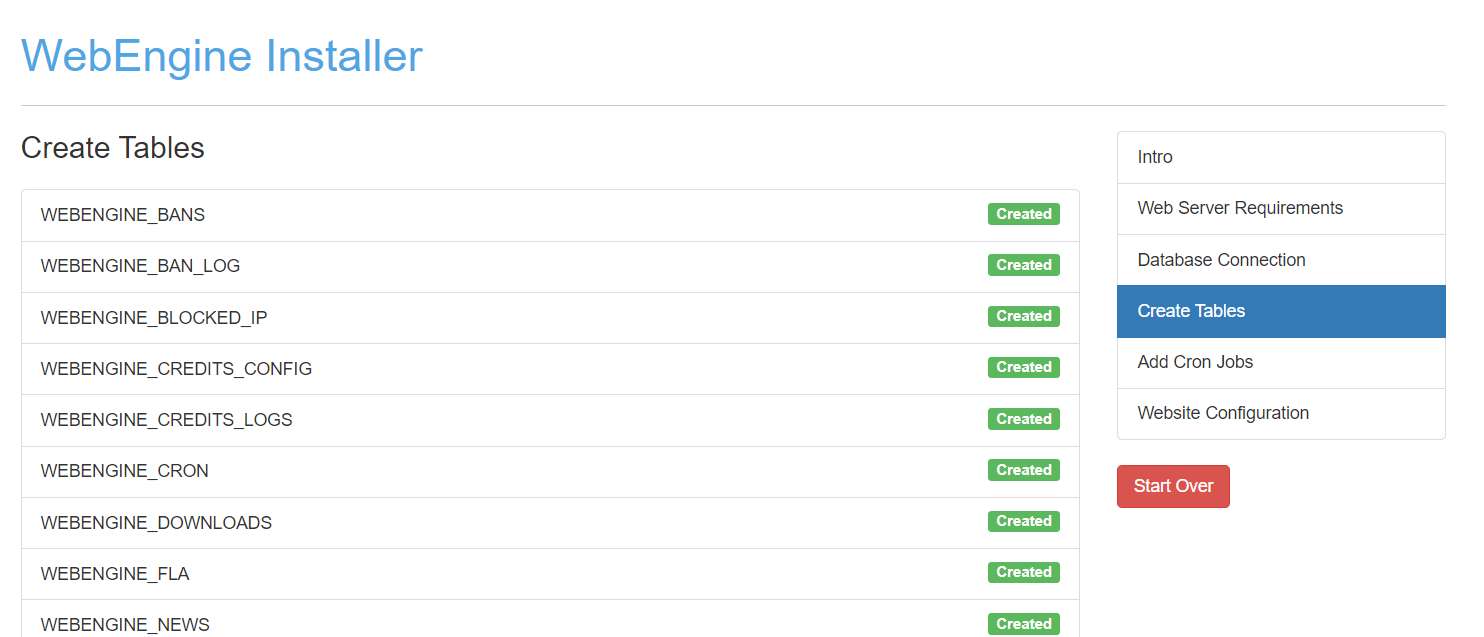
Task: Click Created badge for WEBENGINE_DOWNLOADS
Action: tap(1023, 521)
